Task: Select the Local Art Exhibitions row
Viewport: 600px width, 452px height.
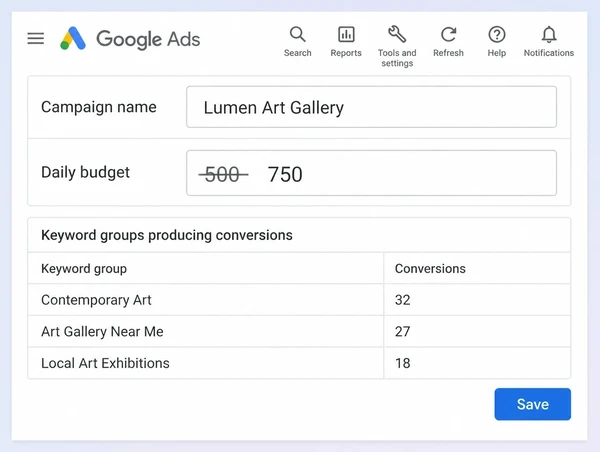Action: 299,363
